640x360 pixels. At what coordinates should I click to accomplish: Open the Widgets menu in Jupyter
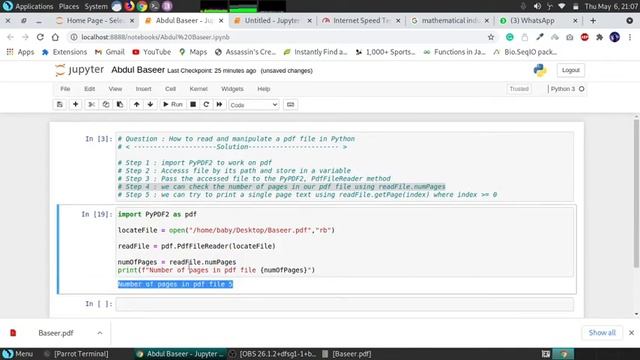click(232, 89)
